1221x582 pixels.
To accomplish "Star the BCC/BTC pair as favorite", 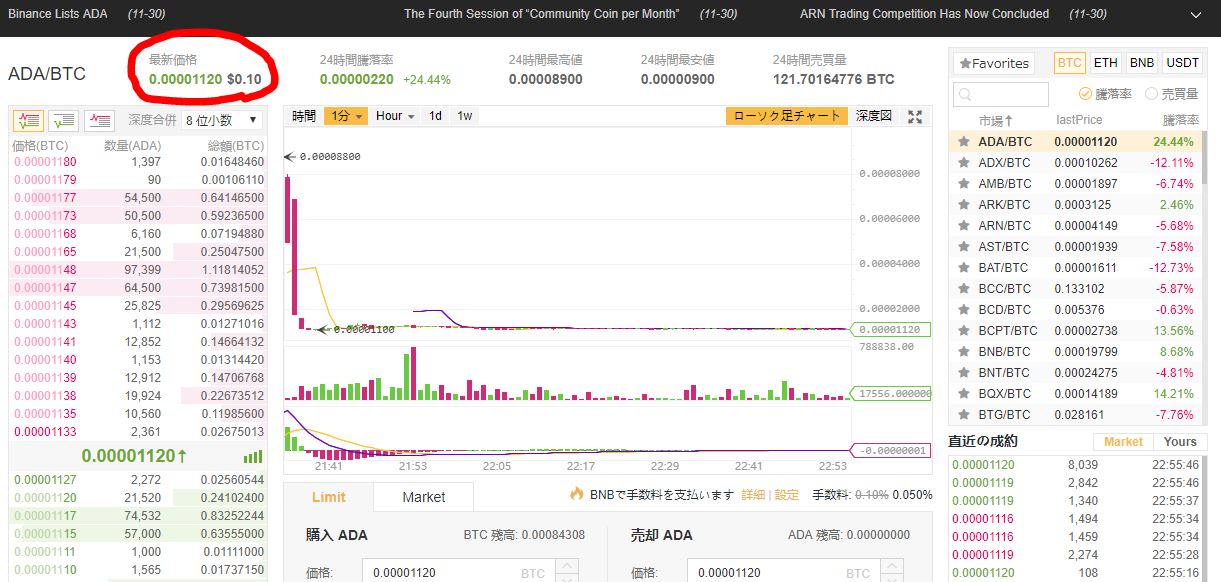I will pyautogui.click(x=964, y=289).
